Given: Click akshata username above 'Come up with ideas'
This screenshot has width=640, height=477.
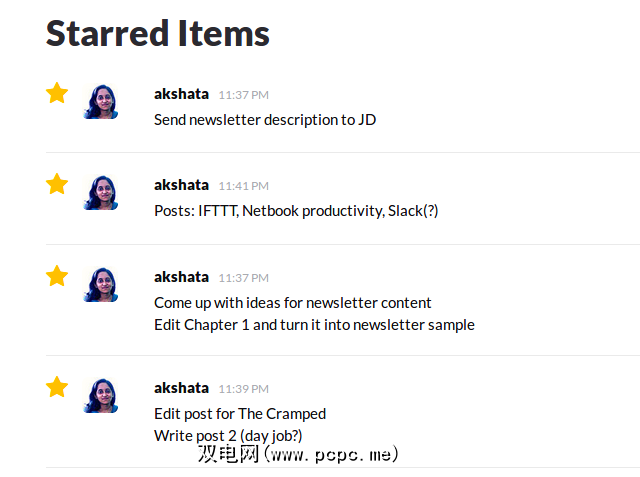Looking at the screenshot, I should [181, 277].
